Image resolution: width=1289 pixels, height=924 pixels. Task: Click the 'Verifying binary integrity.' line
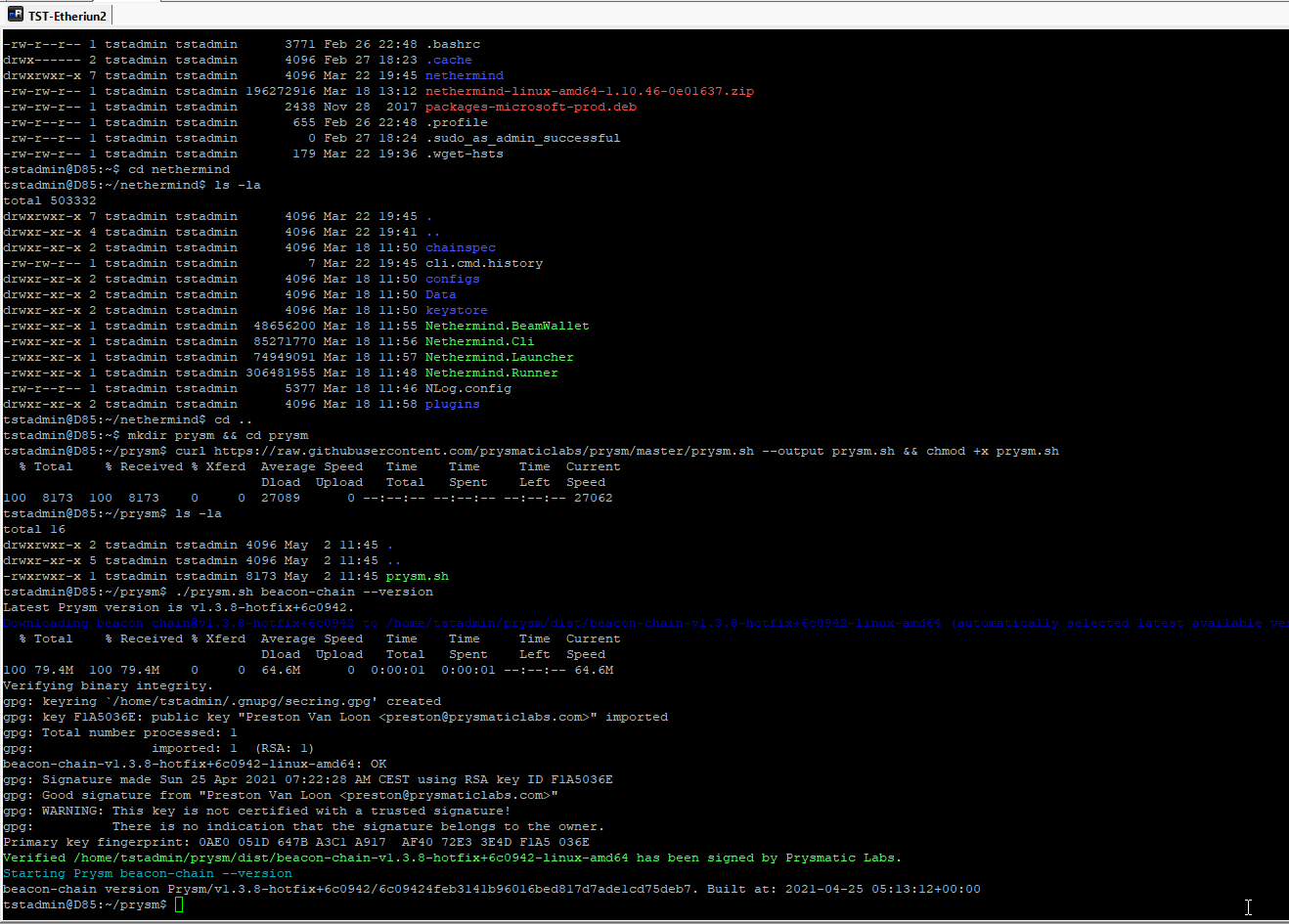click(x=109, y=685)
